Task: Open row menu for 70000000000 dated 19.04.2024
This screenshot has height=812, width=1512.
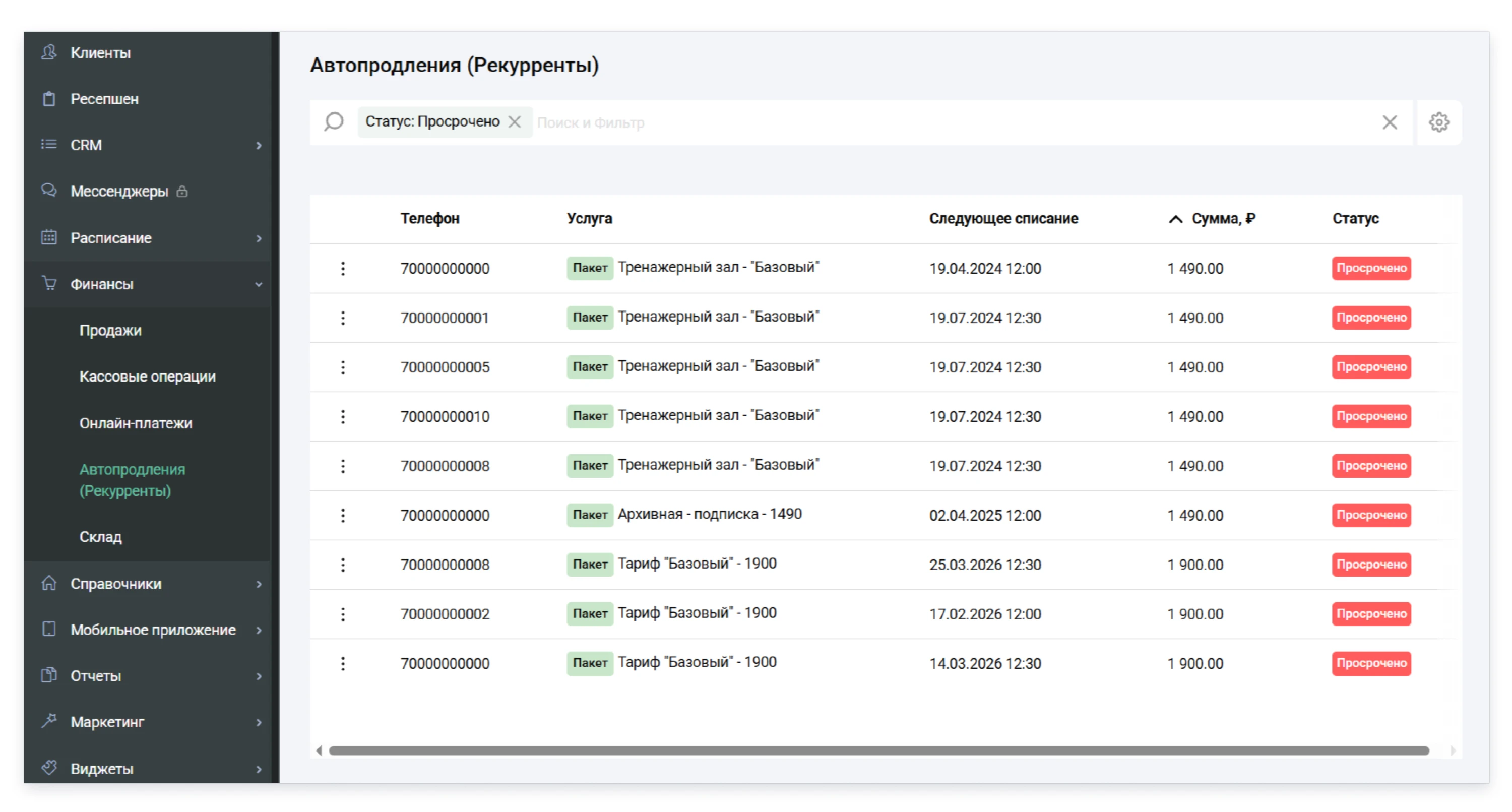Action: pyautogui.click(x=343, y=268)
